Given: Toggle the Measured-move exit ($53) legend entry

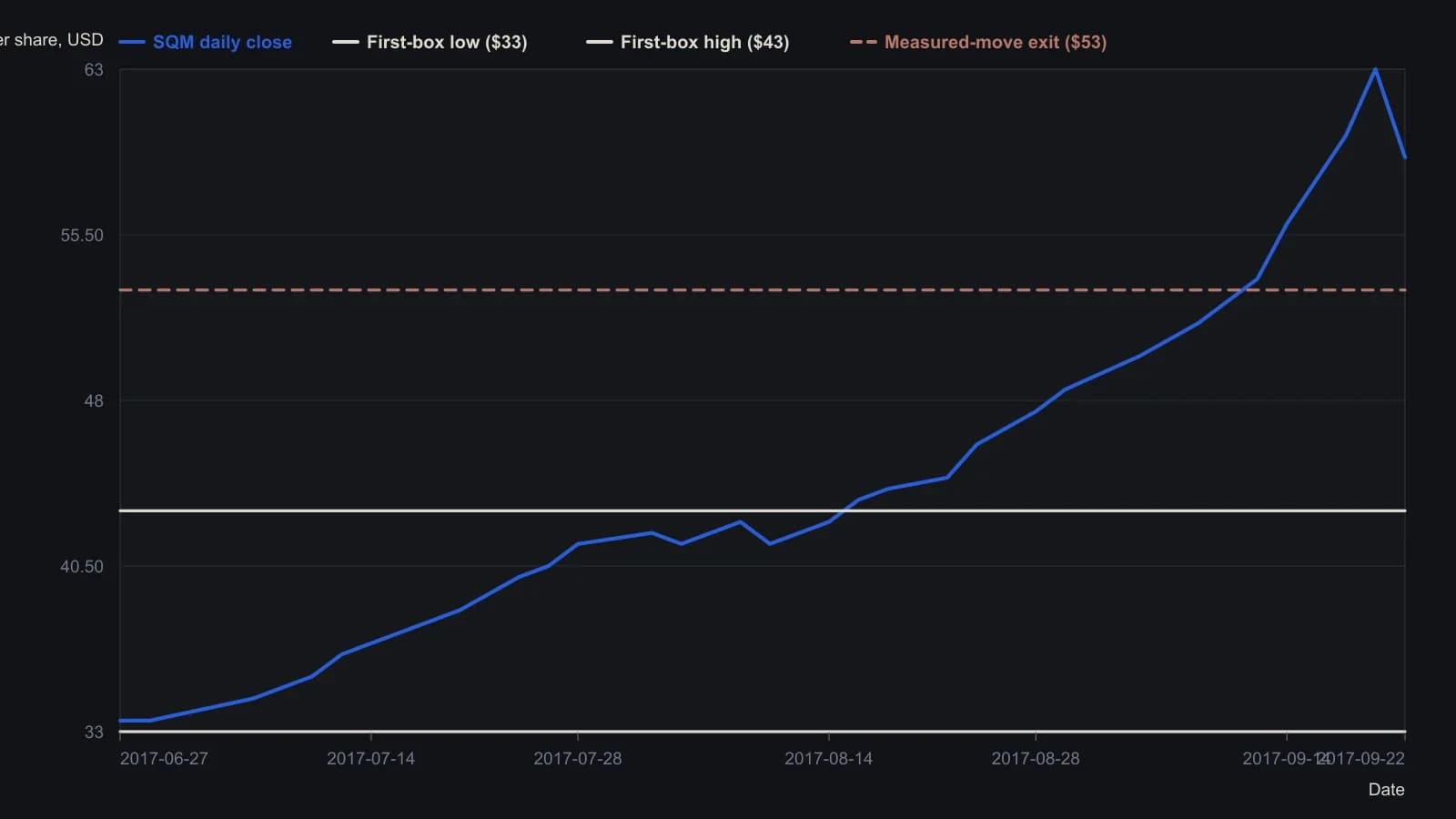Looking at the screenshot, I should pos(978,42).
